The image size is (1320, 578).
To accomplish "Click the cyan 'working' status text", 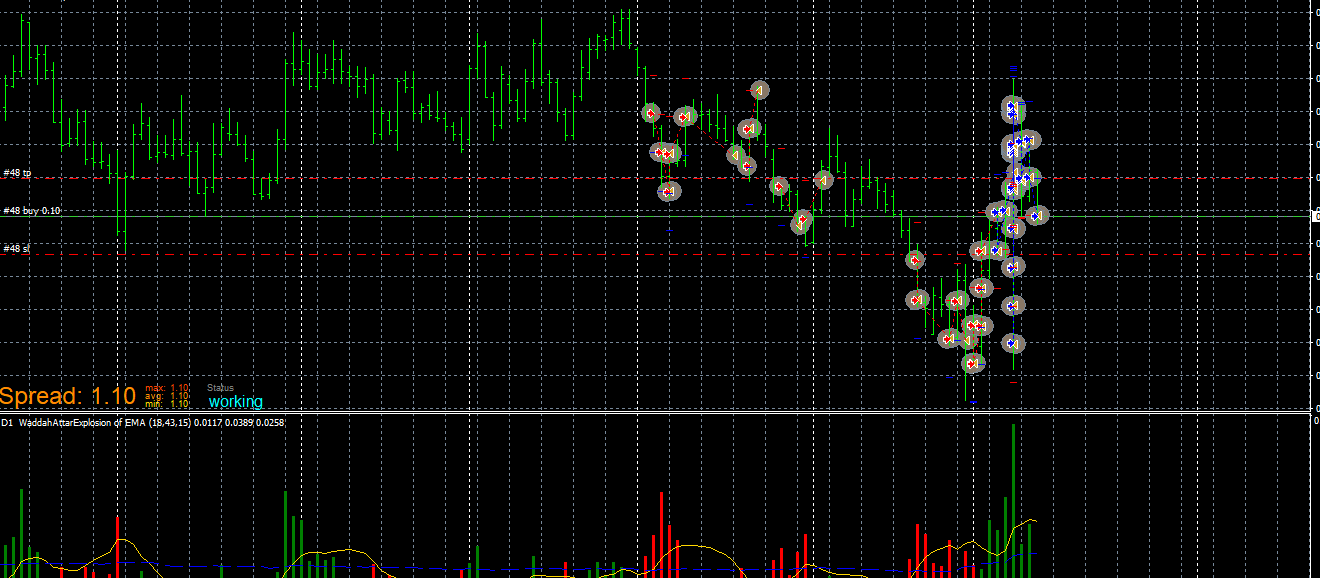I will click(236, 402).
